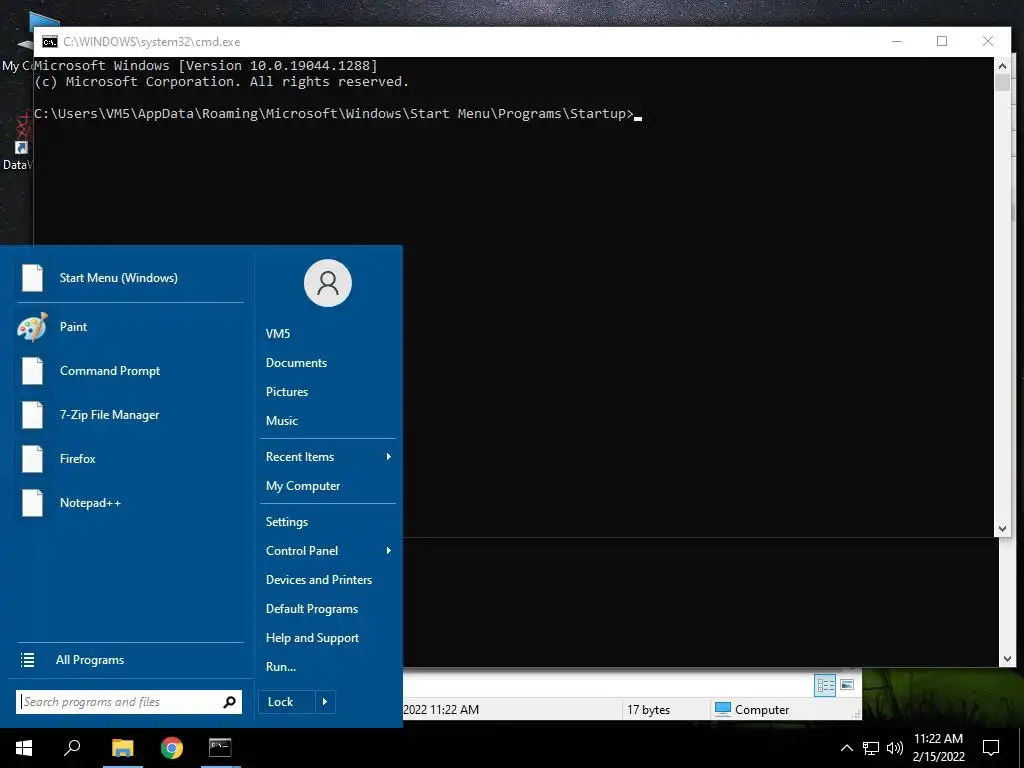Open the notification center icon
1024x768 pixels.
coord(991,748)
